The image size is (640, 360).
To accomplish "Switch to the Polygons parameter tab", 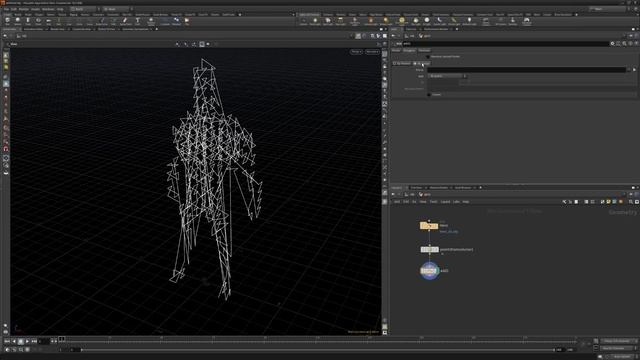I will click(409, 51).
